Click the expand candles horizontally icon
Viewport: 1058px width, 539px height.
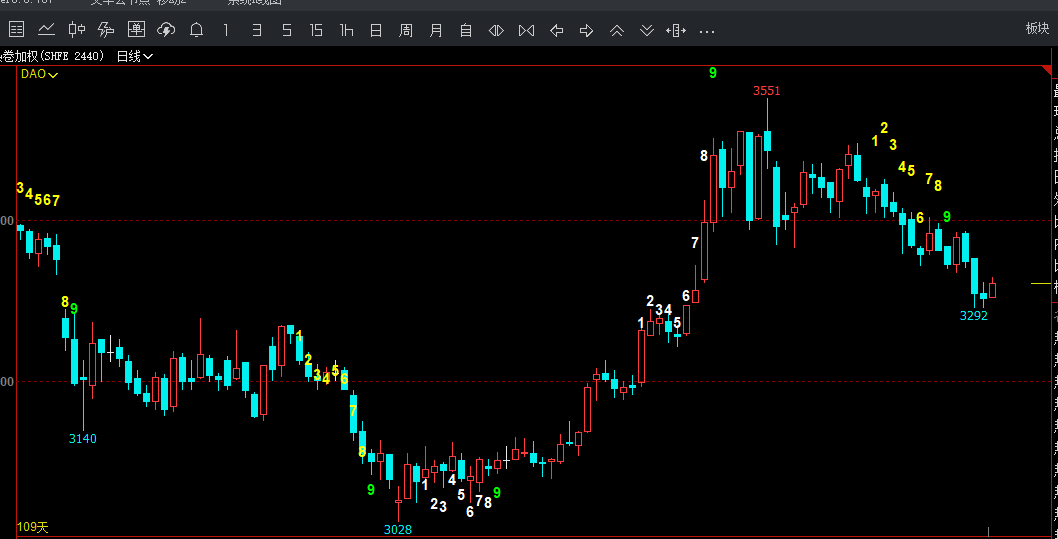coord(496,30)
